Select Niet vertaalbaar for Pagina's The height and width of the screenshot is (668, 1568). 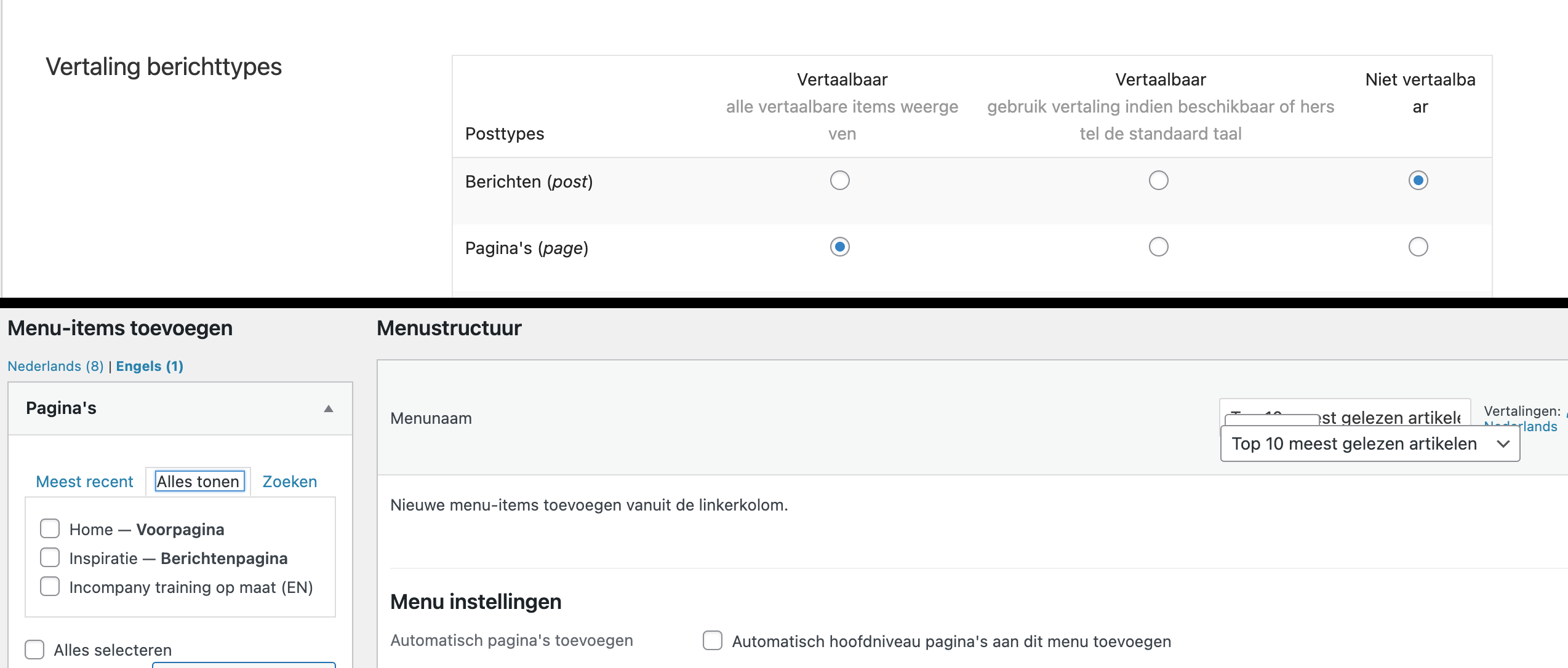[1418, 247]
